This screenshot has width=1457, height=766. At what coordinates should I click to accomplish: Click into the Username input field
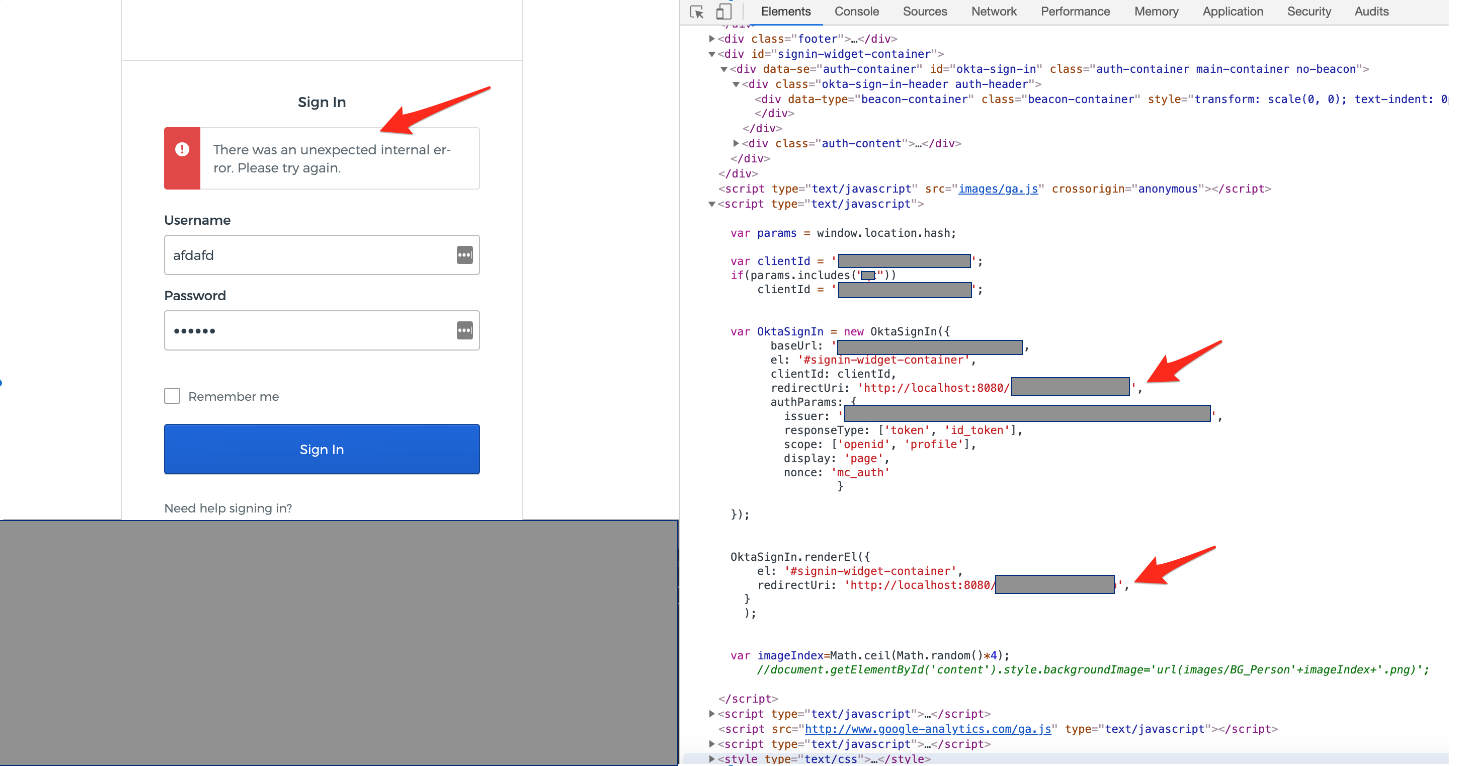coord(305,255)
